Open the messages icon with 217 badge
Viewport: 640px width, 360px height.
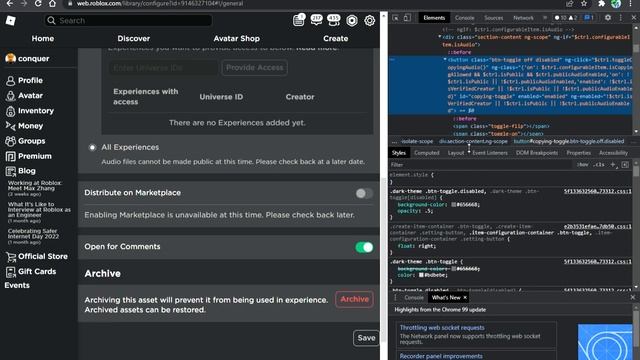(316, 20)
